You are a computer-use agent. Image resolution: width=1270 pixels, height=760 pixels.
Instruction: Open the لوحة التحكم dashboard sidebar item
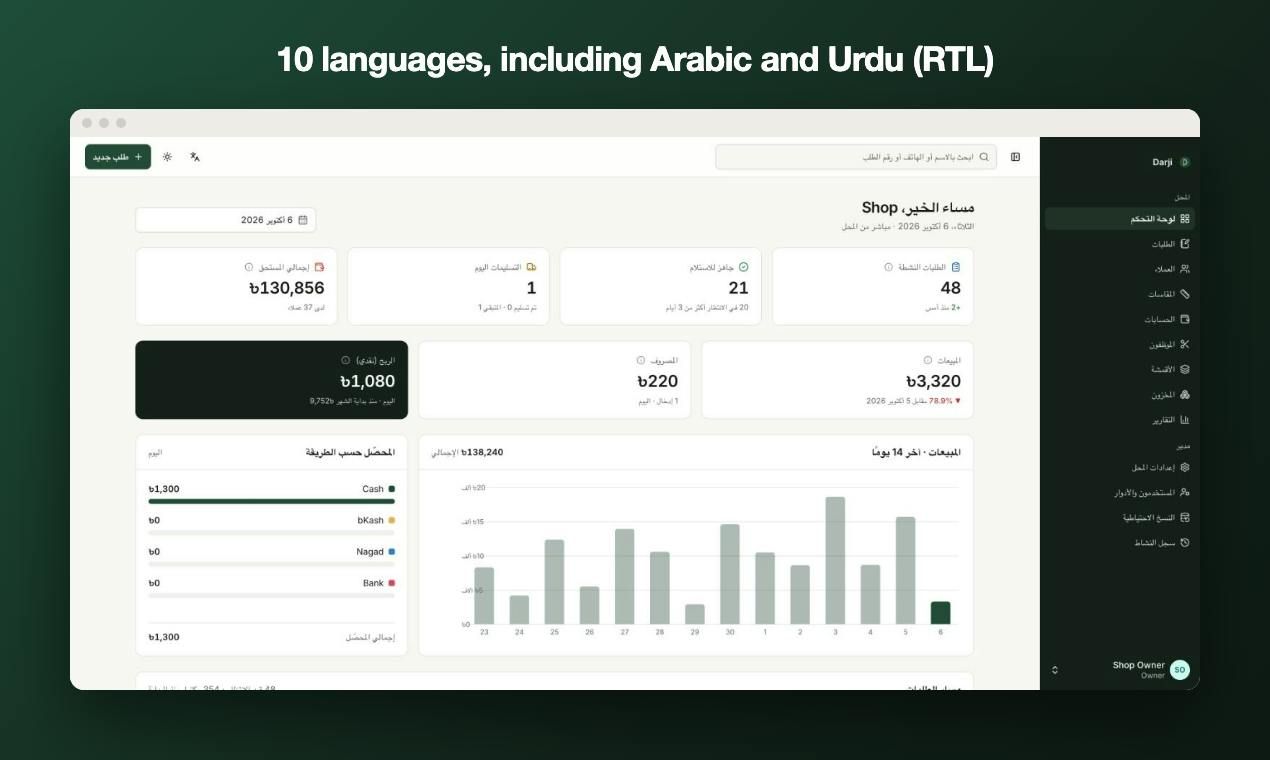tap(1119, 219)
